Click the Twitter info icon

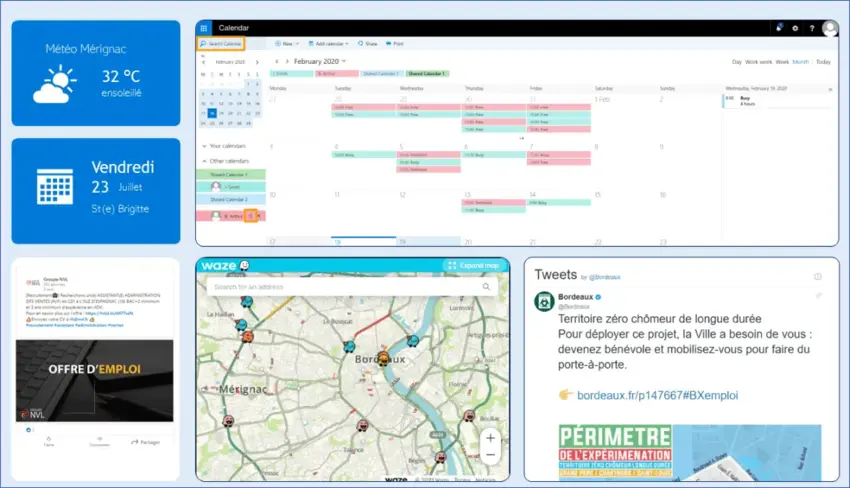click(x=818, y=276)
